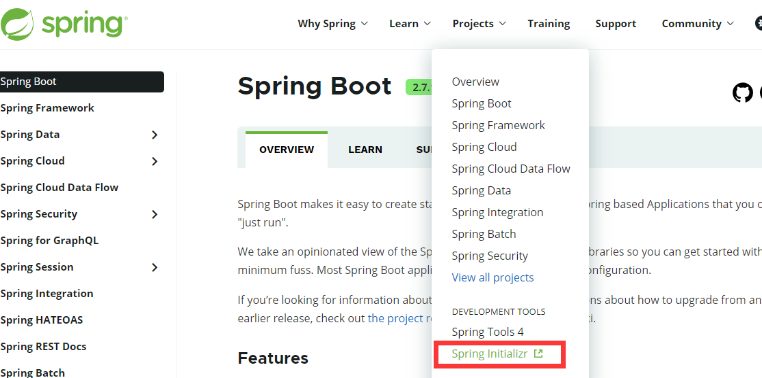Choose Spring Batch in Projects menu
This screenshot has height=378, width=762.
[x=484, y=234]
